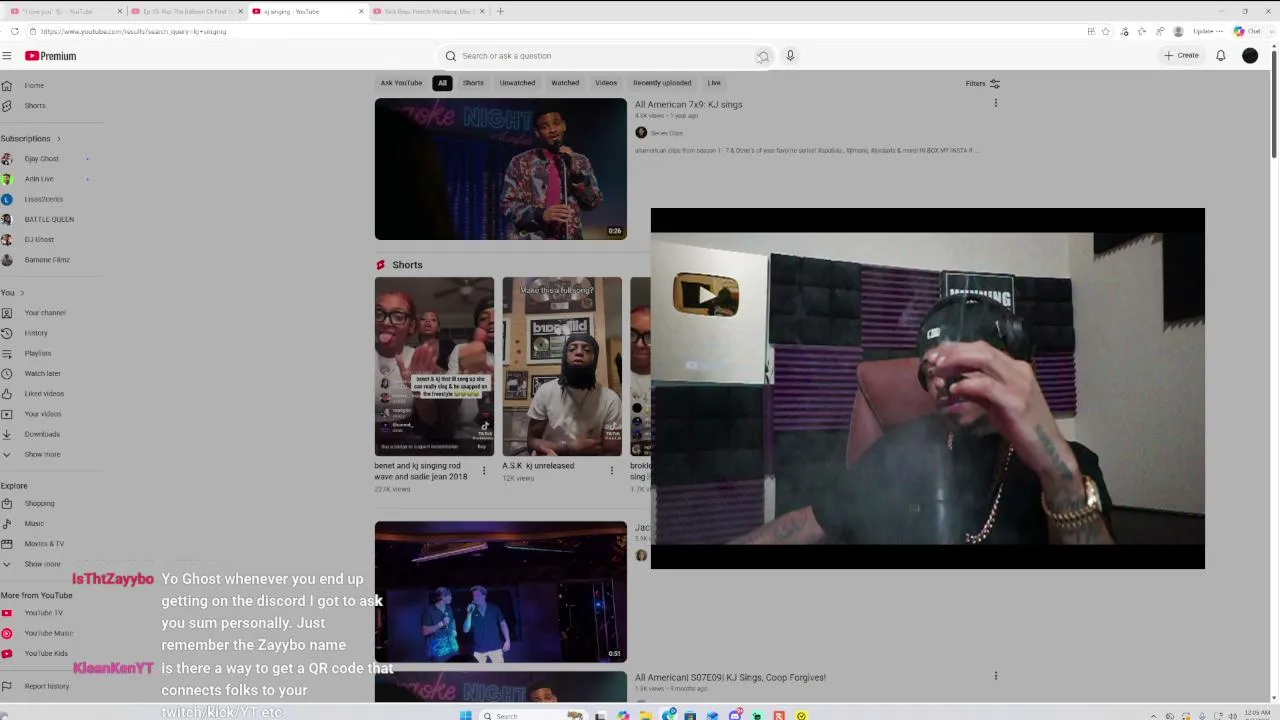Open YouTube notifications bell
The width and height of the screenshot is (1280, 720).
1221,56
